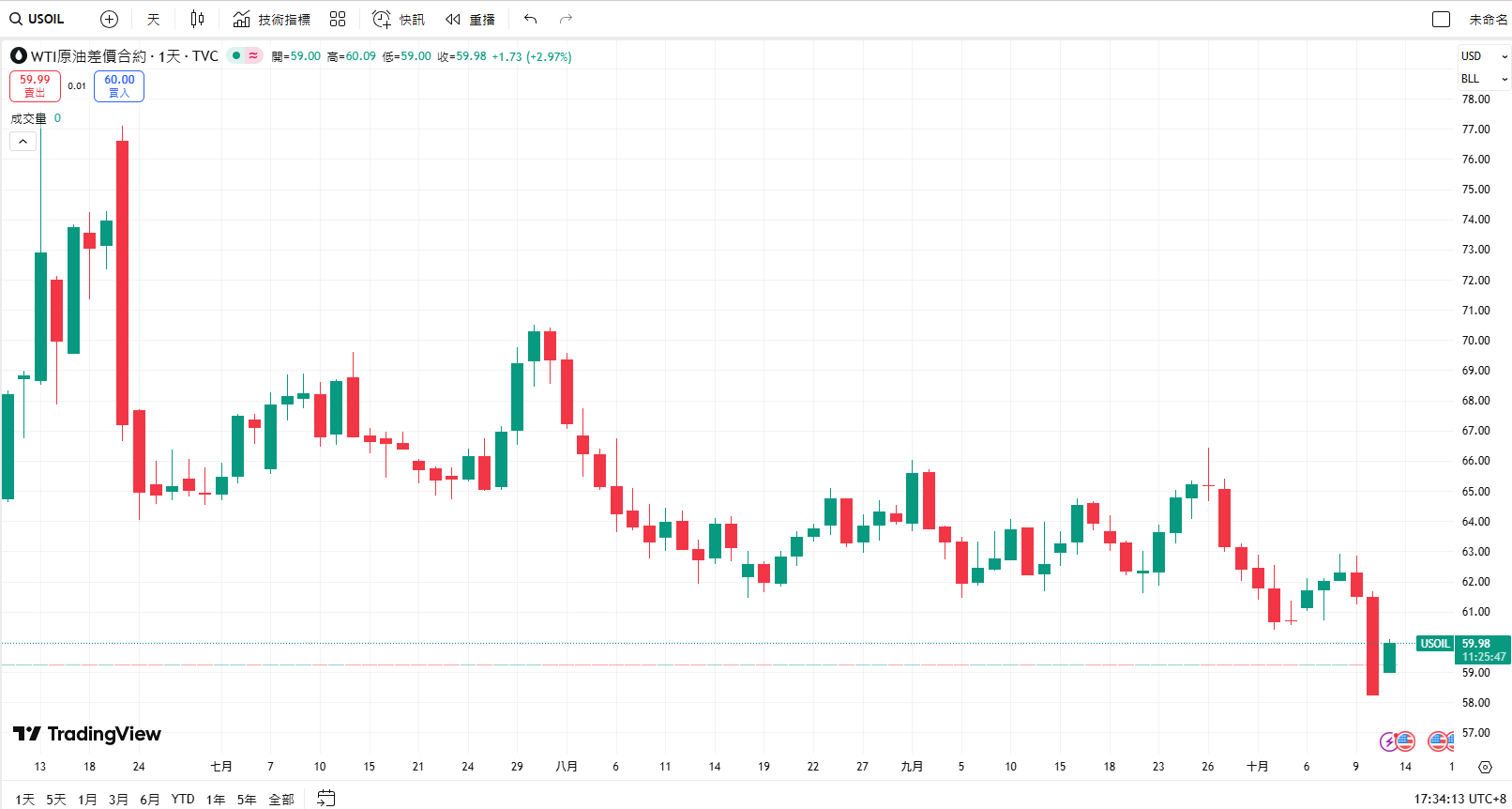The width and height of the screenshot is (1512, 809).
Task: Switch to YTD time range
Action: pyautogui.click(x=183, y=800)
